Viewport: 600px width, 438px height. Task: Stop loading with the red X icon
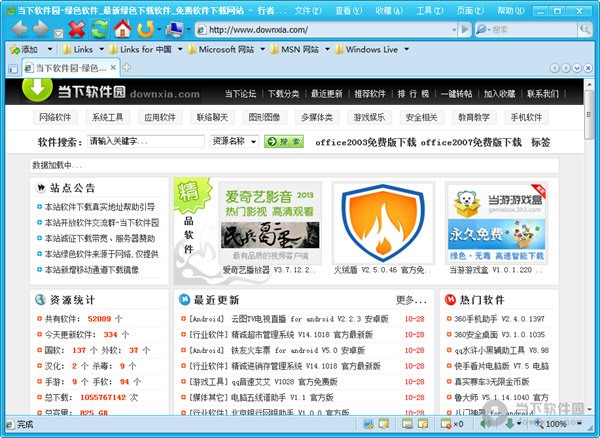click(77, 29)
